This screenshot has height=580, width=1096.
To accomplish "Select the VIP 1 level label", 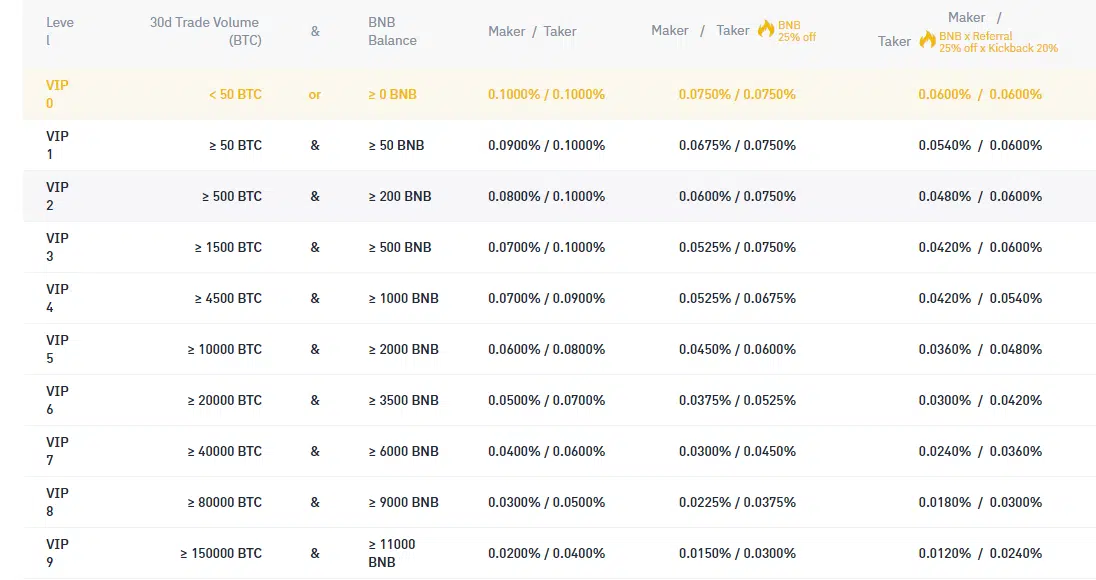I will pyautogui.click(x=57, y=145).
